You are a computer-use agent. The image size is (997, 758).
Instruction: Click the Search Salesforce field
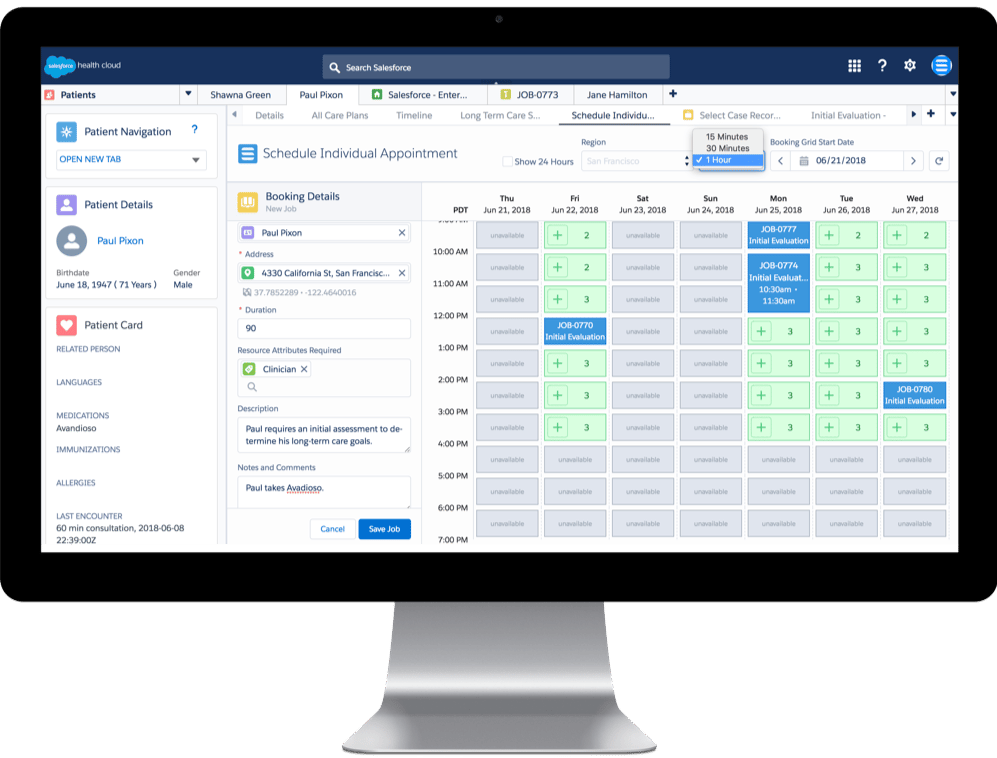click(496, 67)
